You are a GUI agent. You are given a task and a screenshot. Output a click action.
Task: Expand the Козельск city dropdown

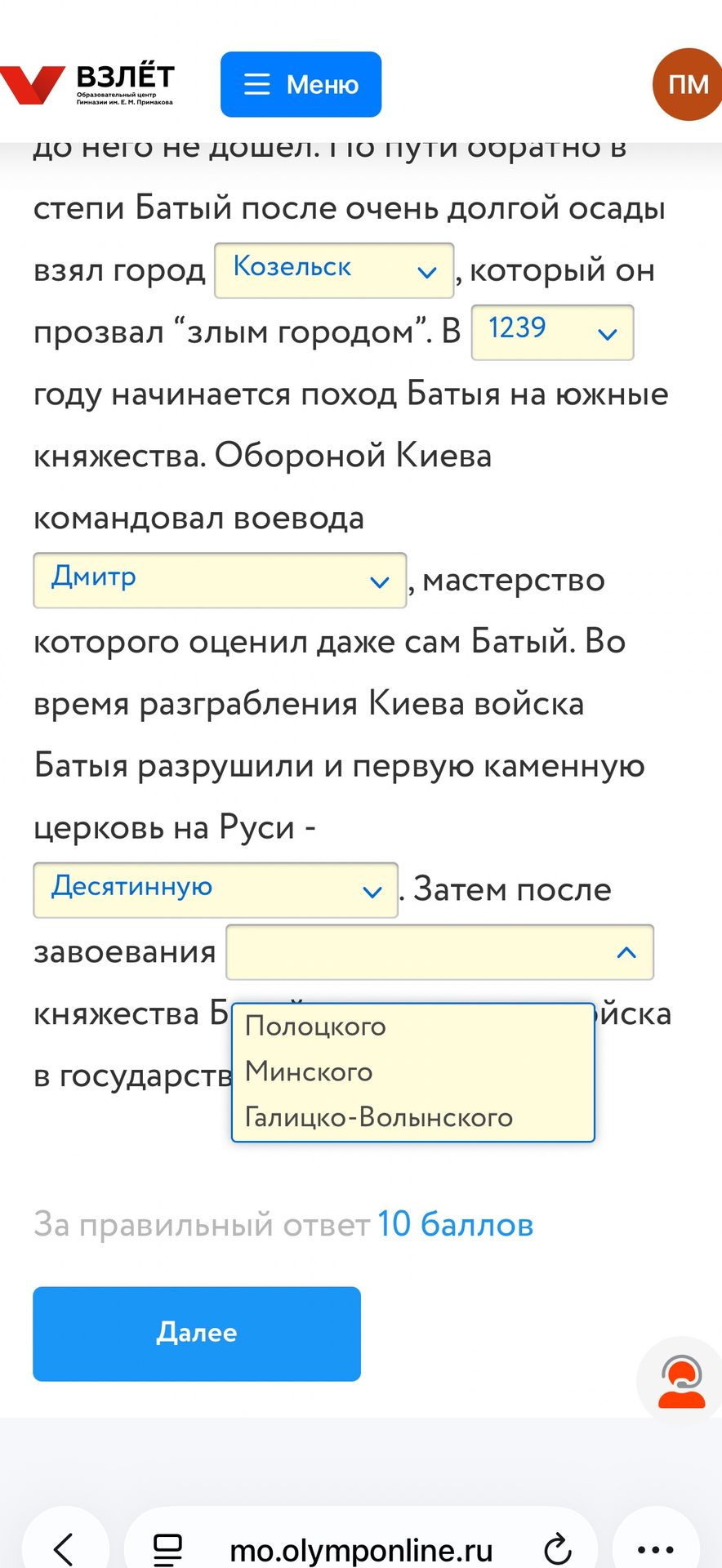pyautogui.click(x=334, y=270)
